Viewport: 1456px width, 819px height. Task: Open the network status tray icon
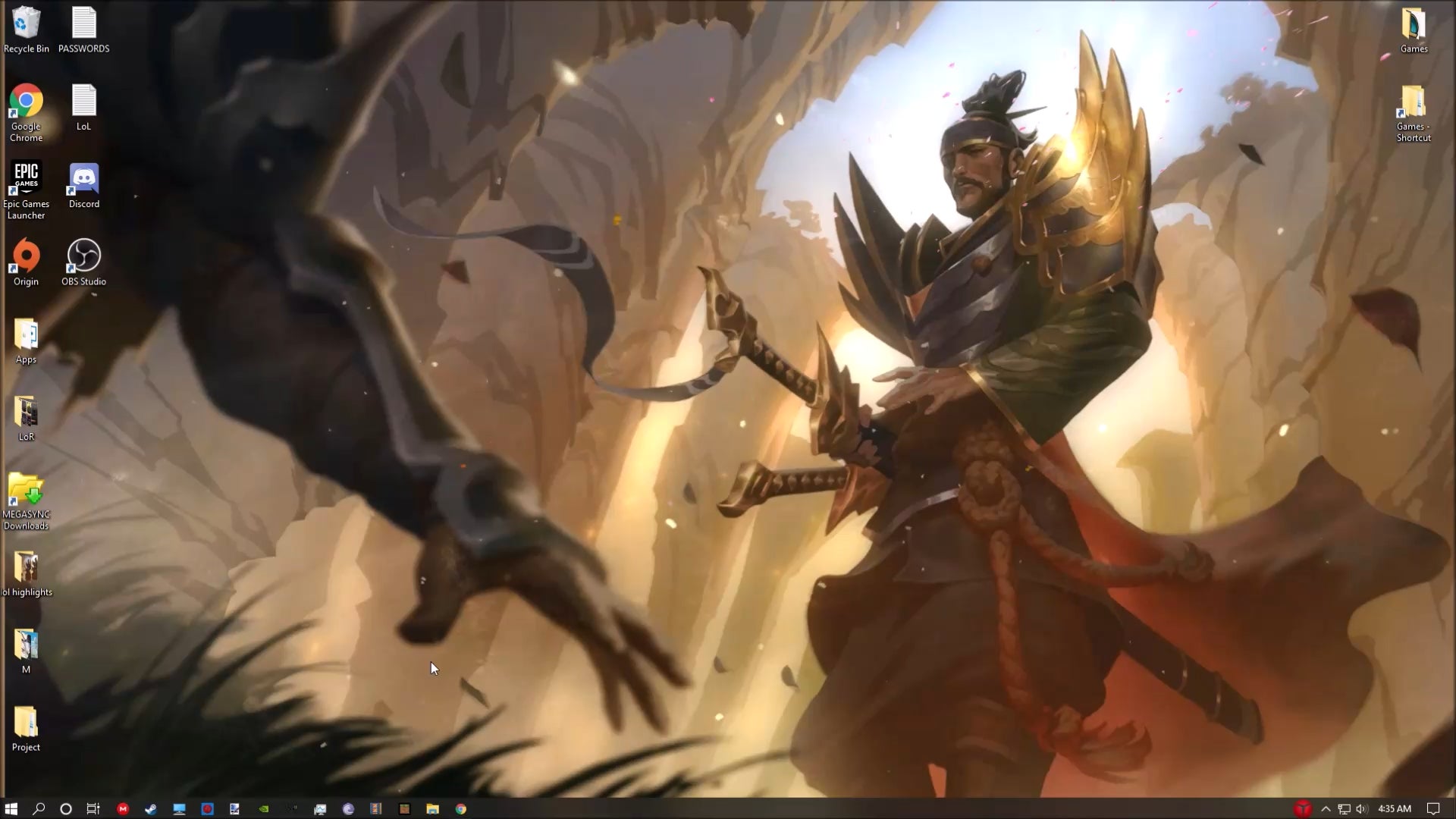click(1344, 809)
